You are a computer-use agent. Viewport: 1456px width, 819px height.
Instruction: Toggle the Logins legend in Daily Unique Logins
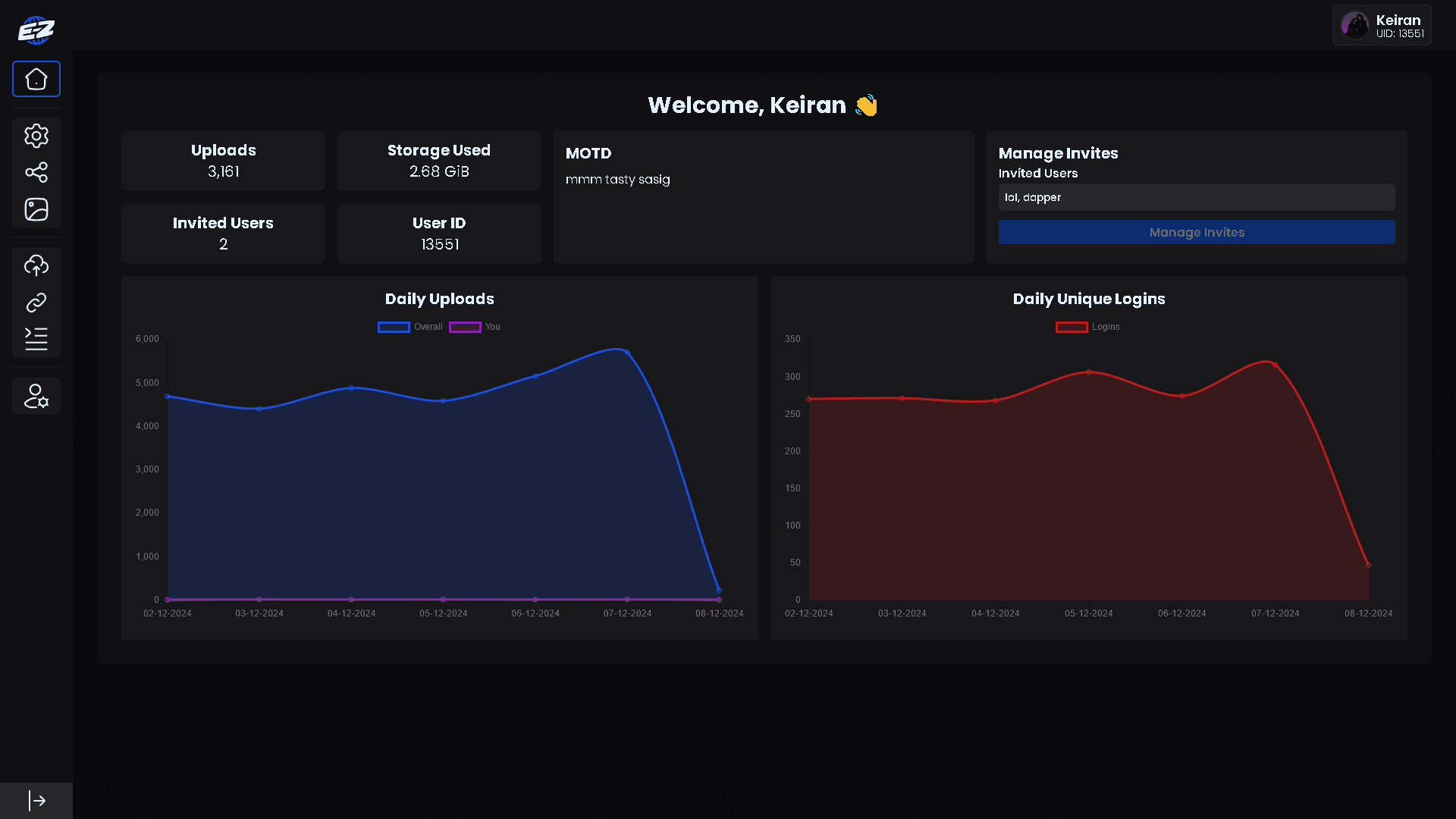click(1087, 327)
